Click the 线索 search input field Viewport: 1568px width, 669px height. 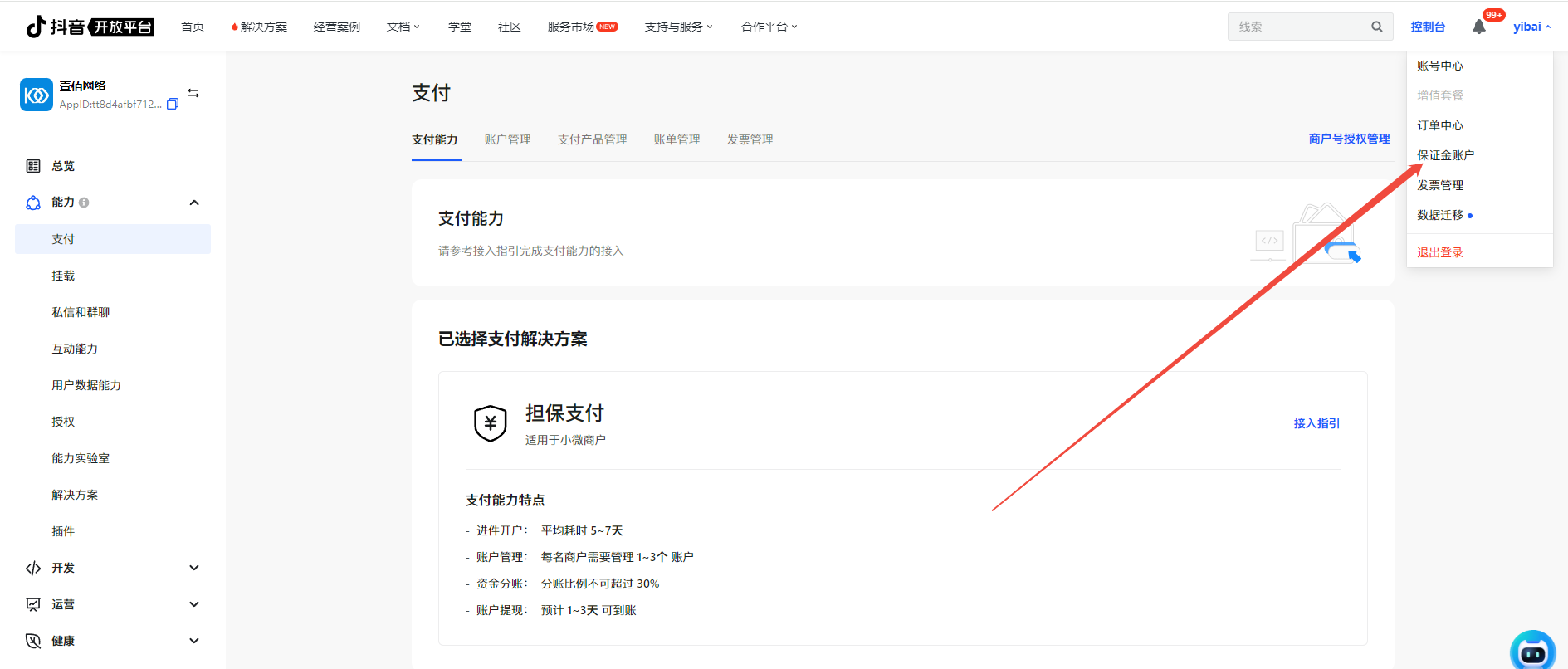[x=1299, y=27]
